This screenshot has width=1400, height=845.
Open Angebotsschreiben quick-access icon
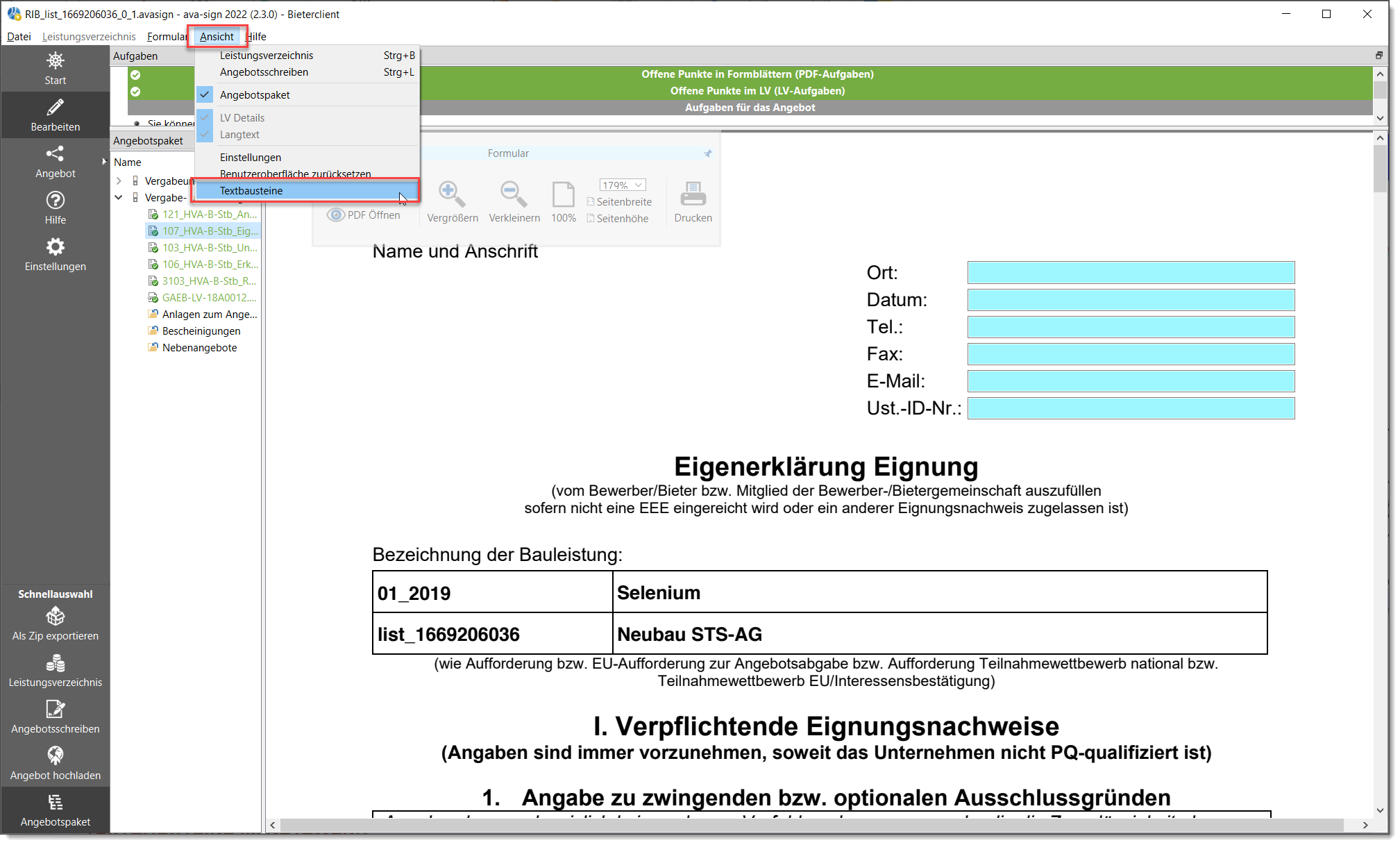coord(56,709)
